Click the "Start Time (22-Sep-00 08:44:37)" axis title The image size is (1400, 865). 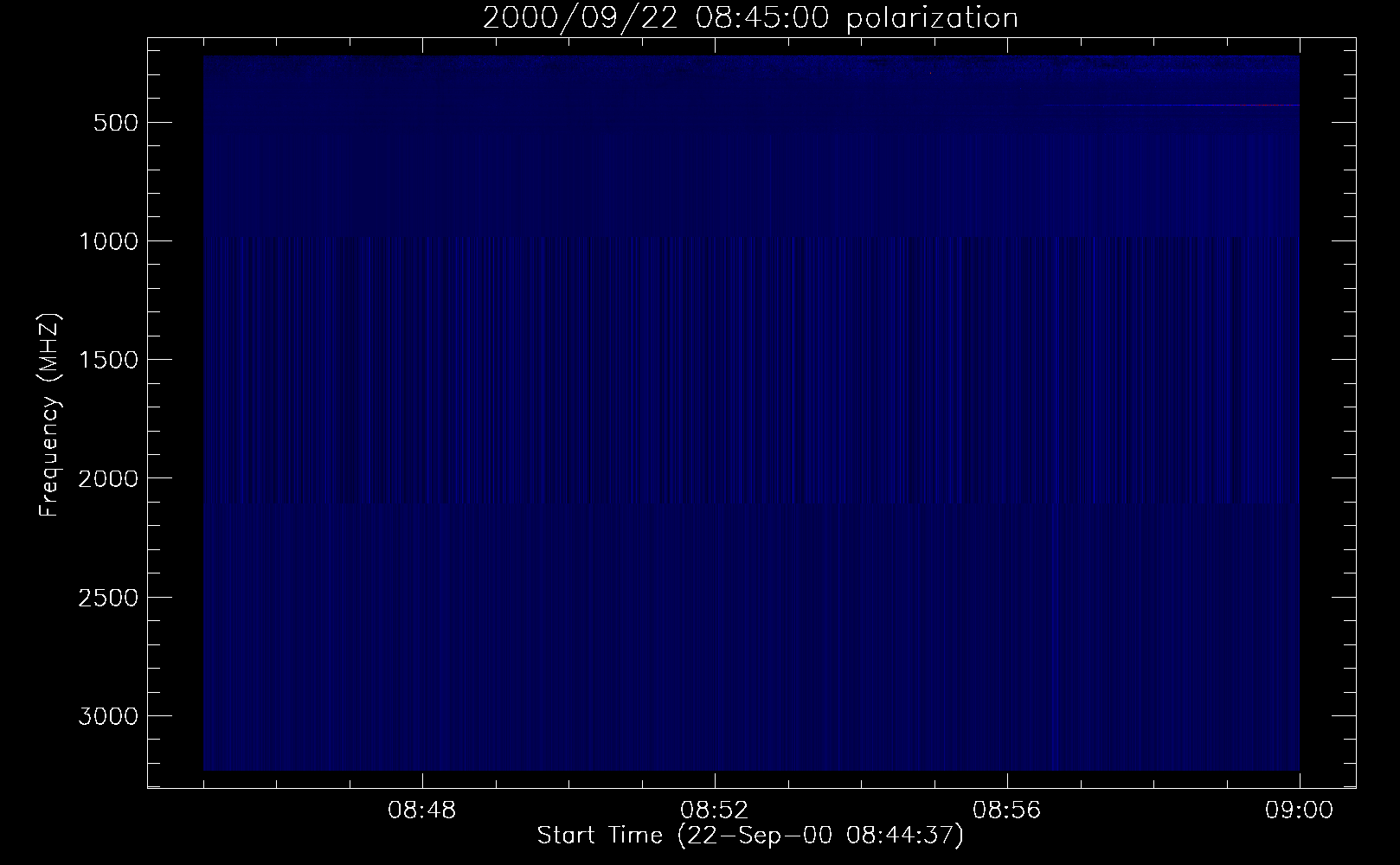[750, 836]
